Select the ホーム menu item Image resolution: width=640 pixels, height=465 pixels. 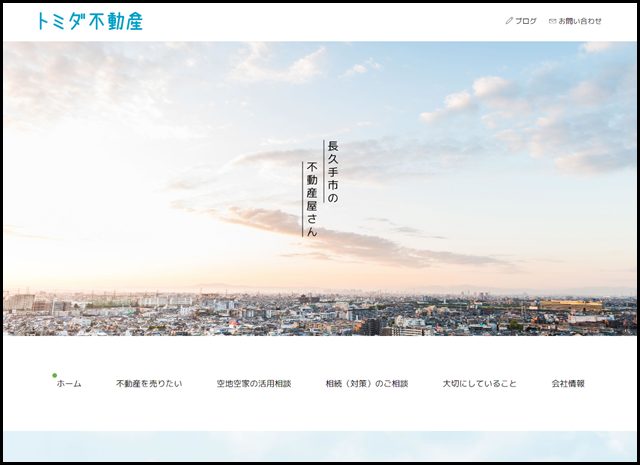point(69,384)
